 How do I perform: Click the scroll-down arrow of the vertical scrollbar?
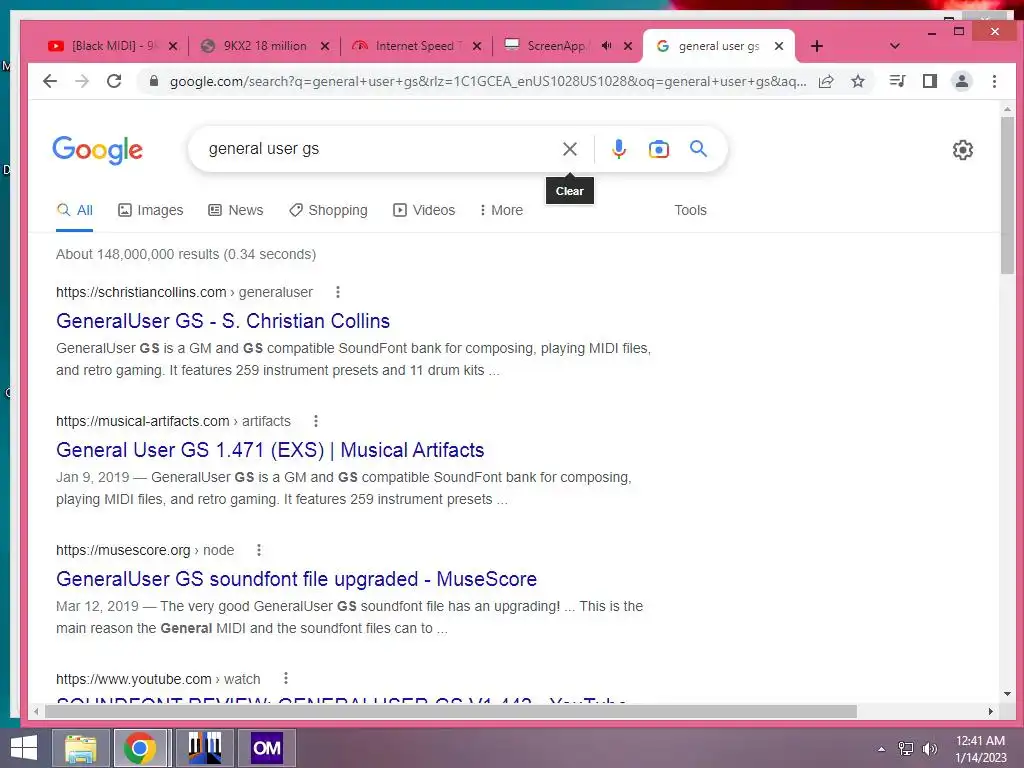pos(1007,694)
